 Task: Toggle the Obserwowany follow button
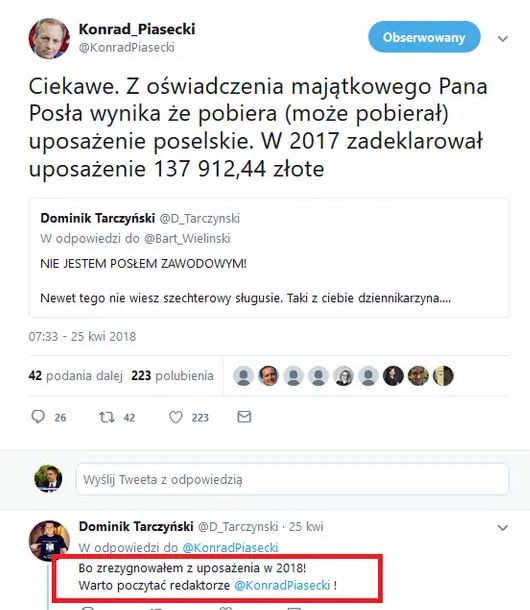tap(424, 37)
